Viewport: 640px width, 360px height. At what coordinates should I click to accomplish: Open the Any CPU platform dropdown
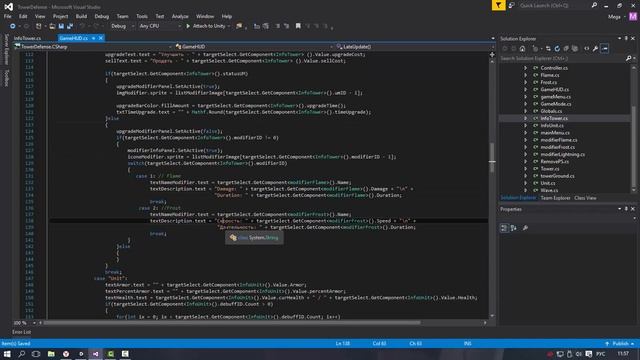click(x=160, y=26)
